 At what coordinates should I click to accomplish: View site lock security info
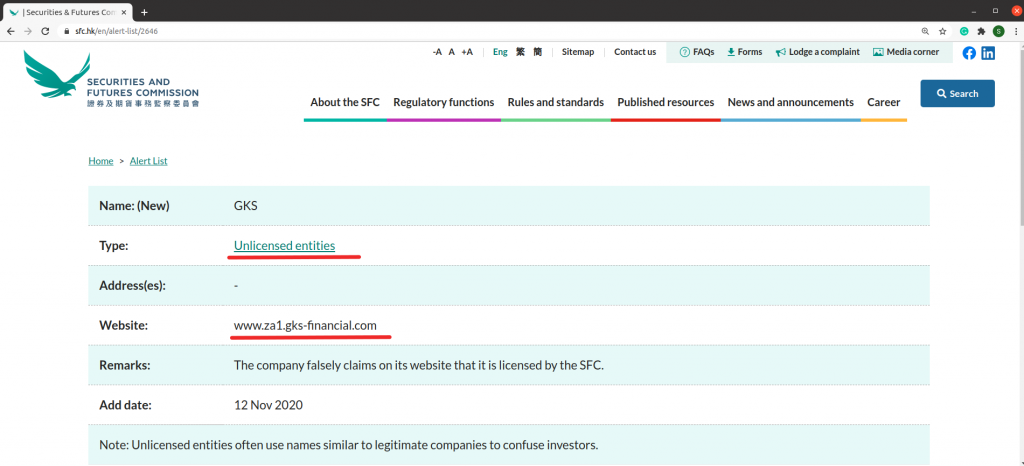[x=66, y=31]
